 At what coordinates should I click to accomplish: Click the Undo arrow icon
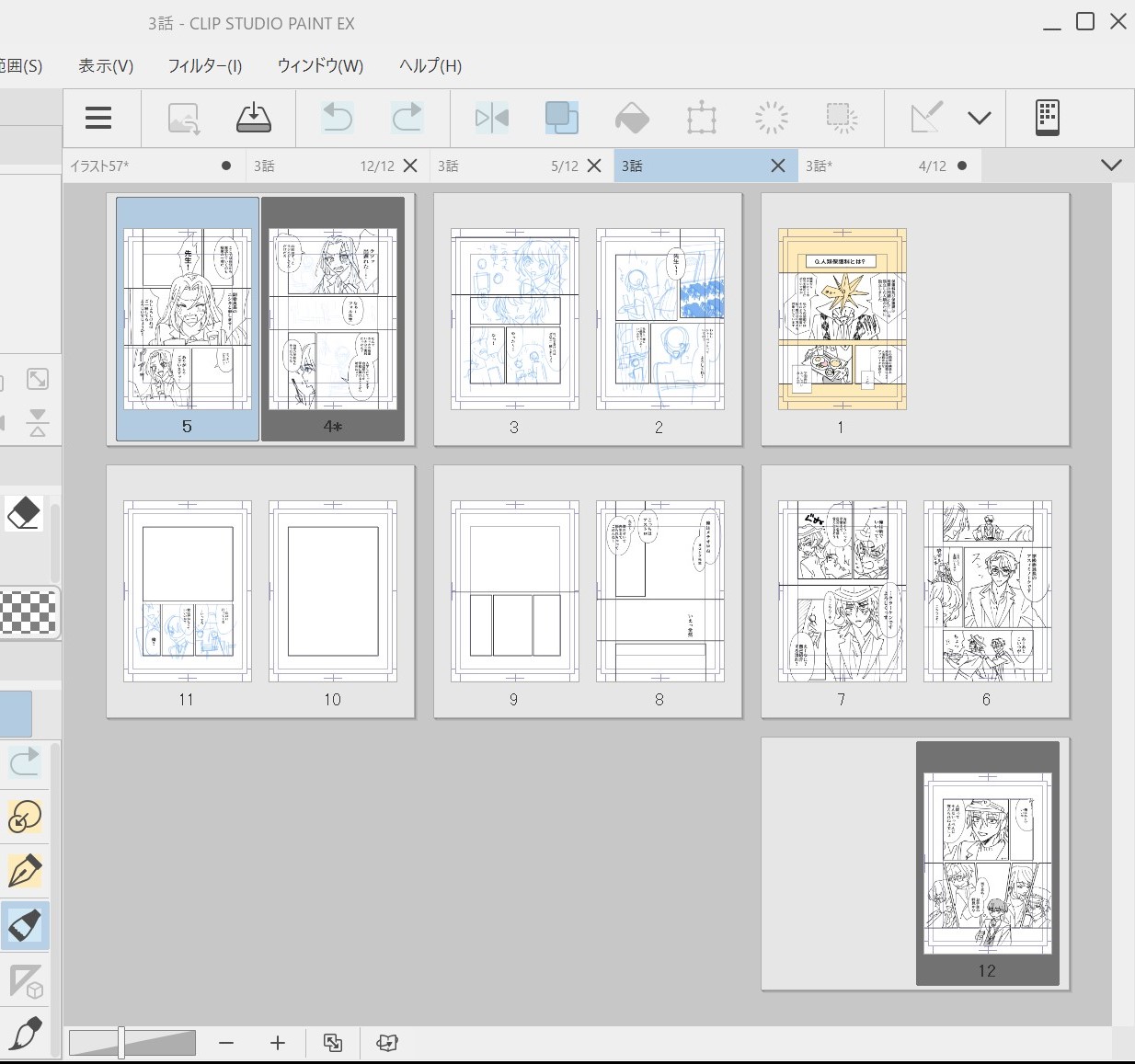click(x=338, y=118)
